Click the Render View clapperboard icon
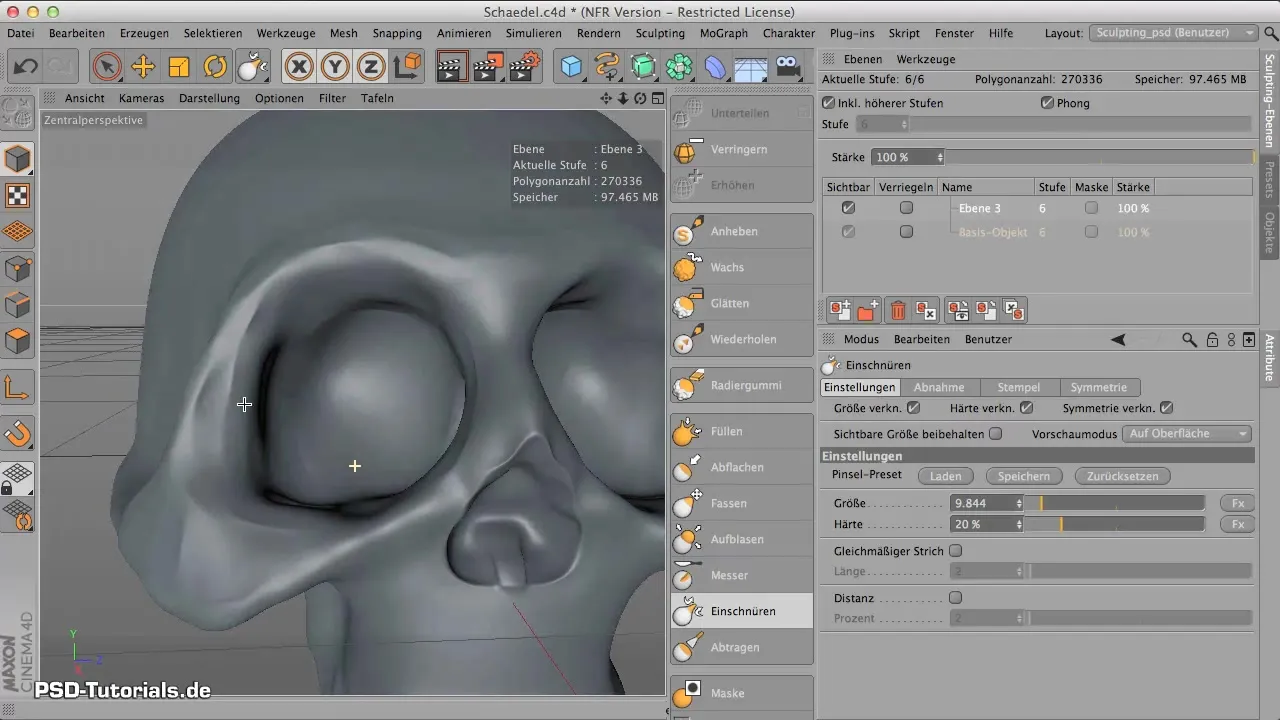The width and height of the screenshot is (1280, 720). (452, 67)
